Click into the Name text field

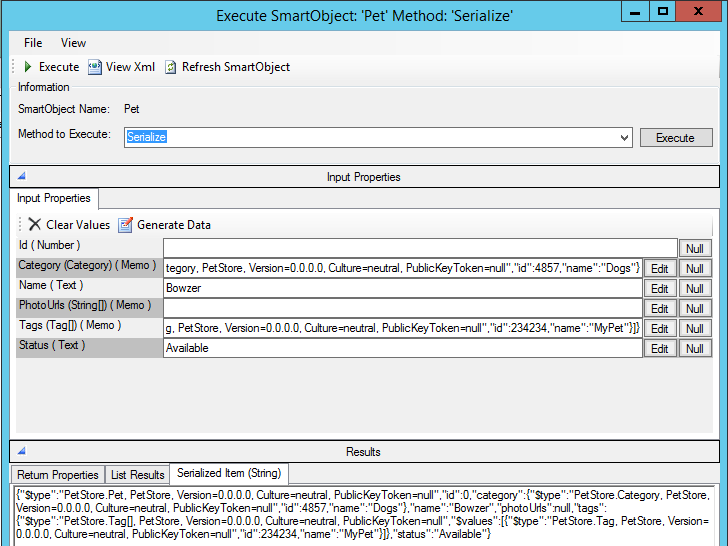pyautogui.click(x=402, y=288)
